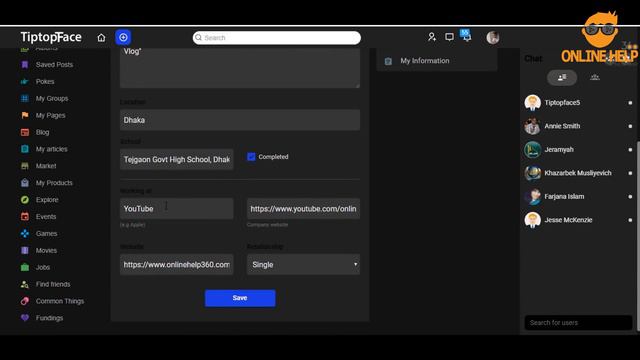Toggle the school Completed checkbox
Image resolution: width=640 pixels, height=360 pixels.
pos(251,157)
